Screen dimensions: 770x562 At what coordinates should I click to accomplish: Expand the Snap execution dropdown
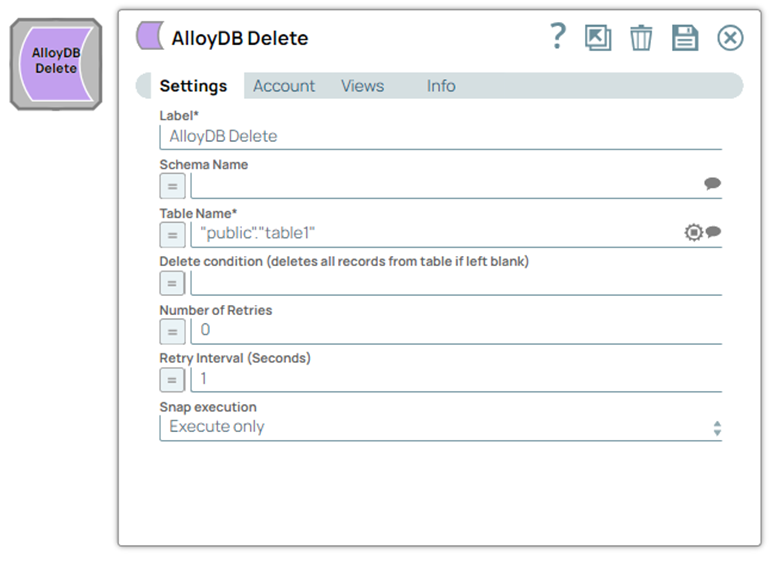point(440,427)
